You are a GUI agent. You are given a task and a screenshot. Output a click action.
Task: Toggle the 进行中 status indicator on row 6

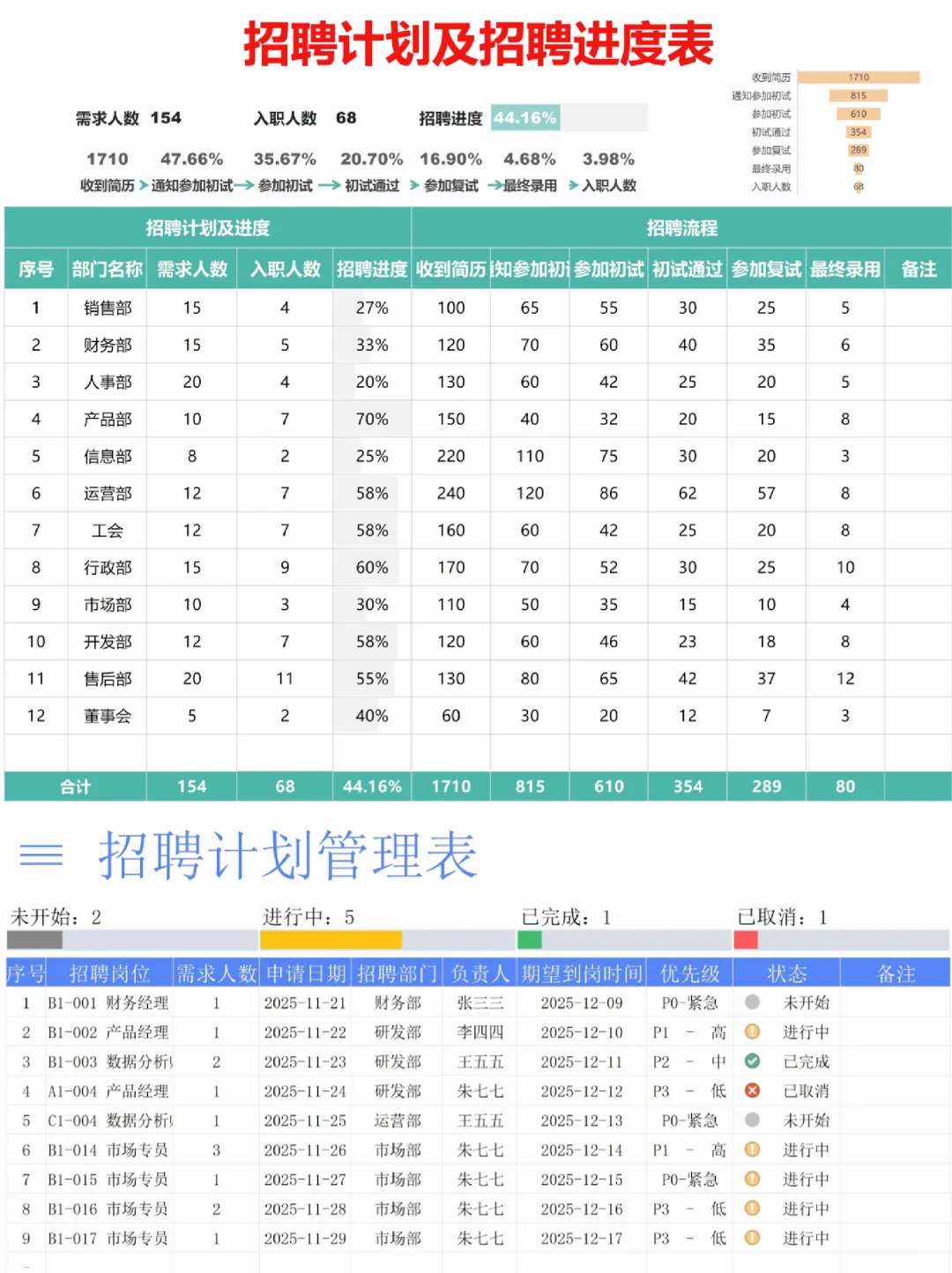[x=754, y=1150]
